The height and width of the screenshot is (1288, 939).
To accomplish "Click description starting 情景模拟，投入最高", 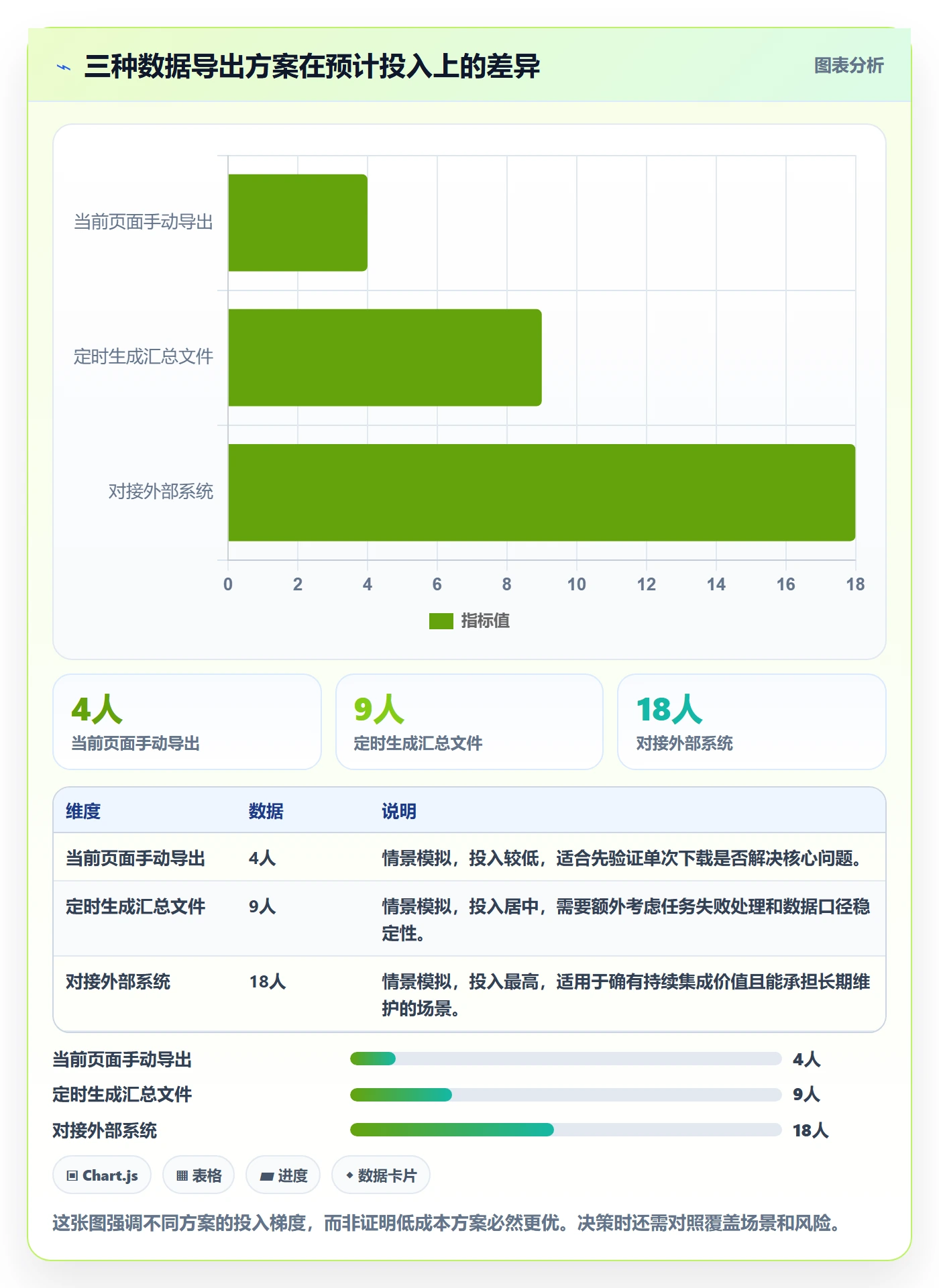I will tap(626, 995).
